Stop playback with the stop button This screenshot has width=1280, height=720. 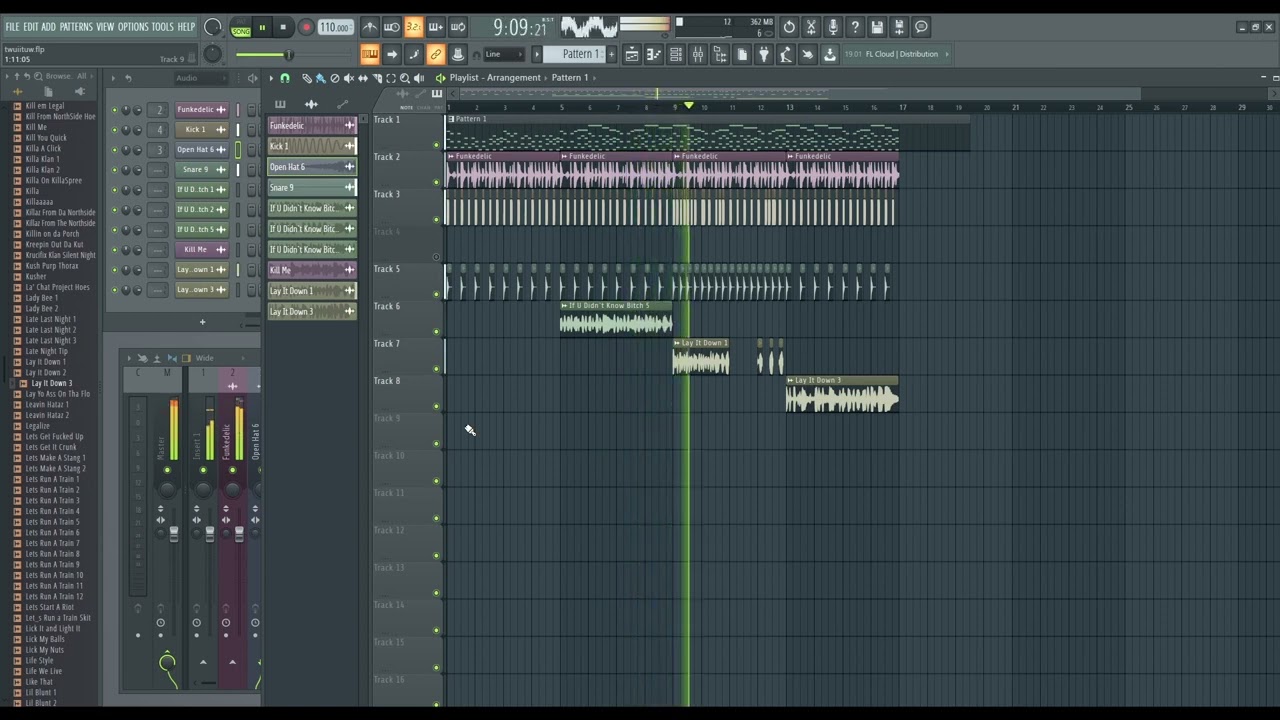tap(283, 28)
